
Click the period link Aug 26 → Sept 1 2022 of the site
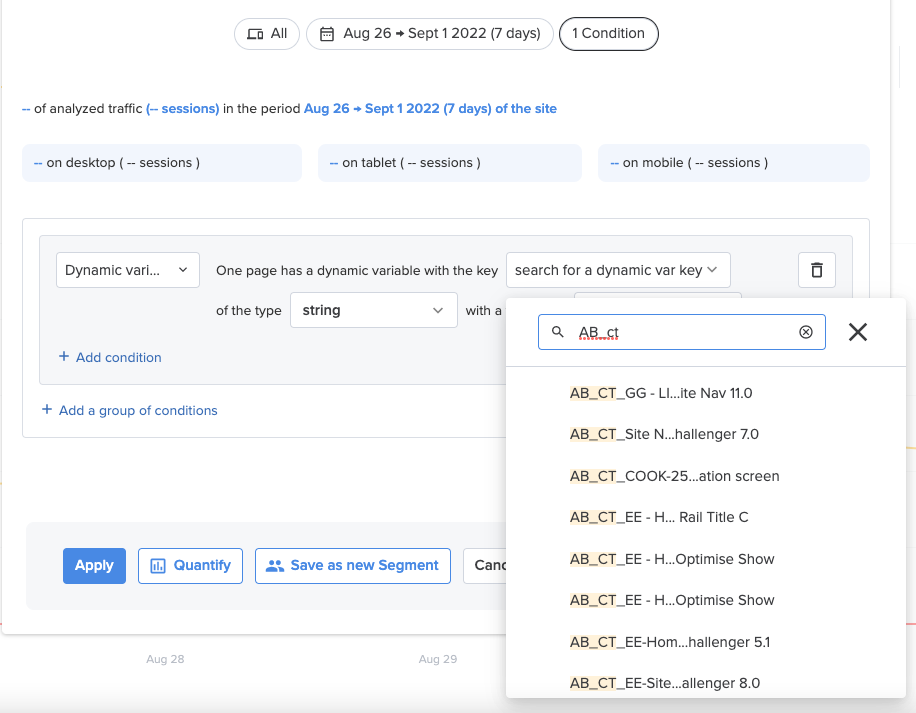pyautogui.click(x=430, y=109)
